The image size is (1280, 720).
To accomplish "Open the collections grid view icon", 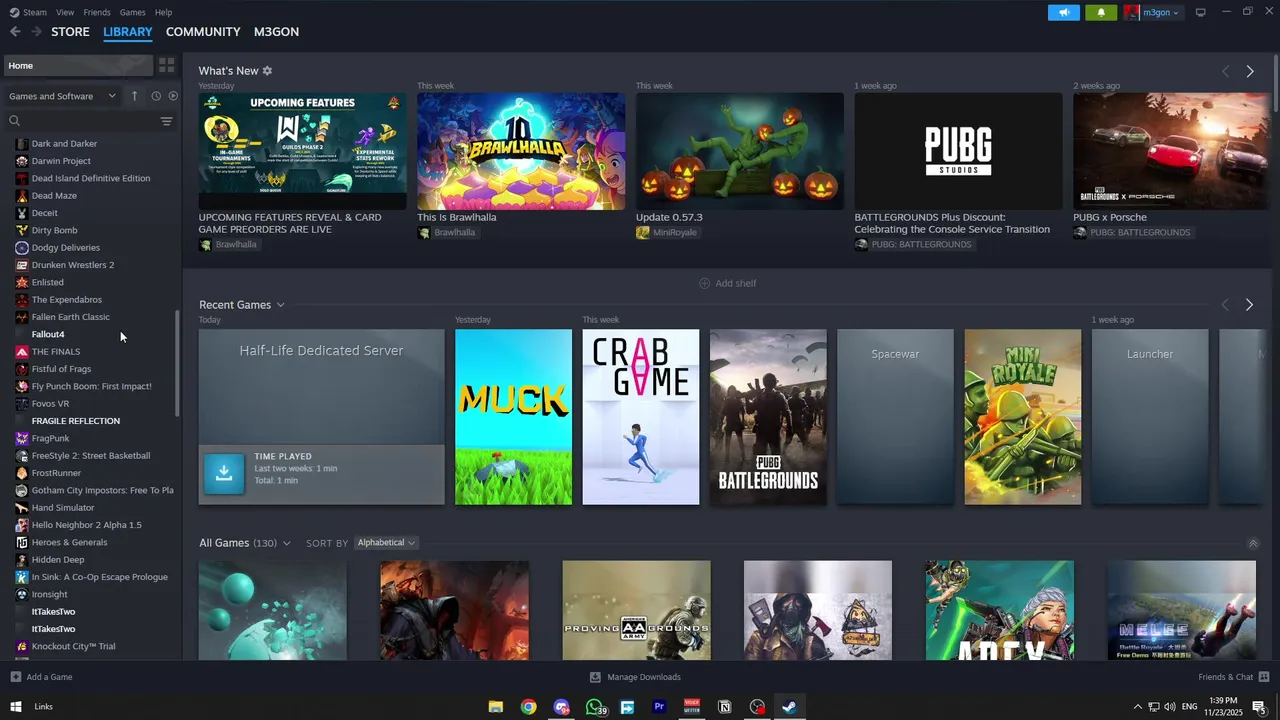I will 167,65.
